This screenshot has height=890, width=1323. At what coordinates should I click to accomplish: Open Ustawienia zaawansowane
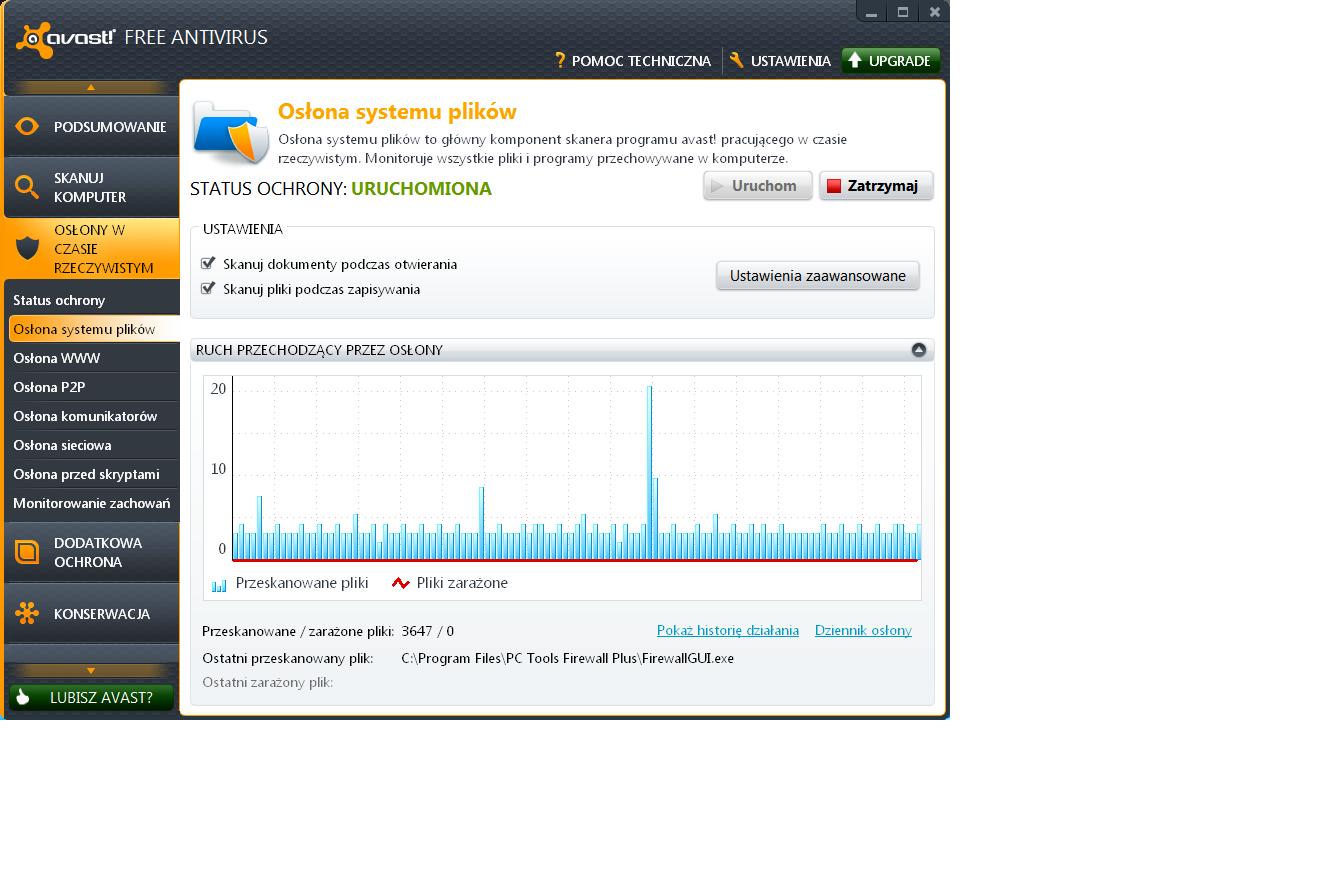point(818,276)
